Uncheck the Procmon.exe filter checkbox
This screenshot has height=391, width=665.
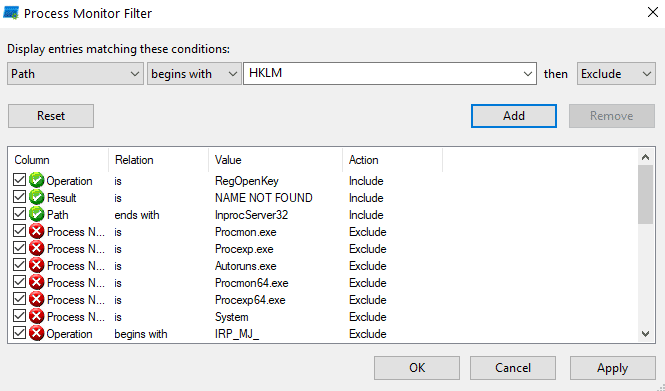pos(20,231)
